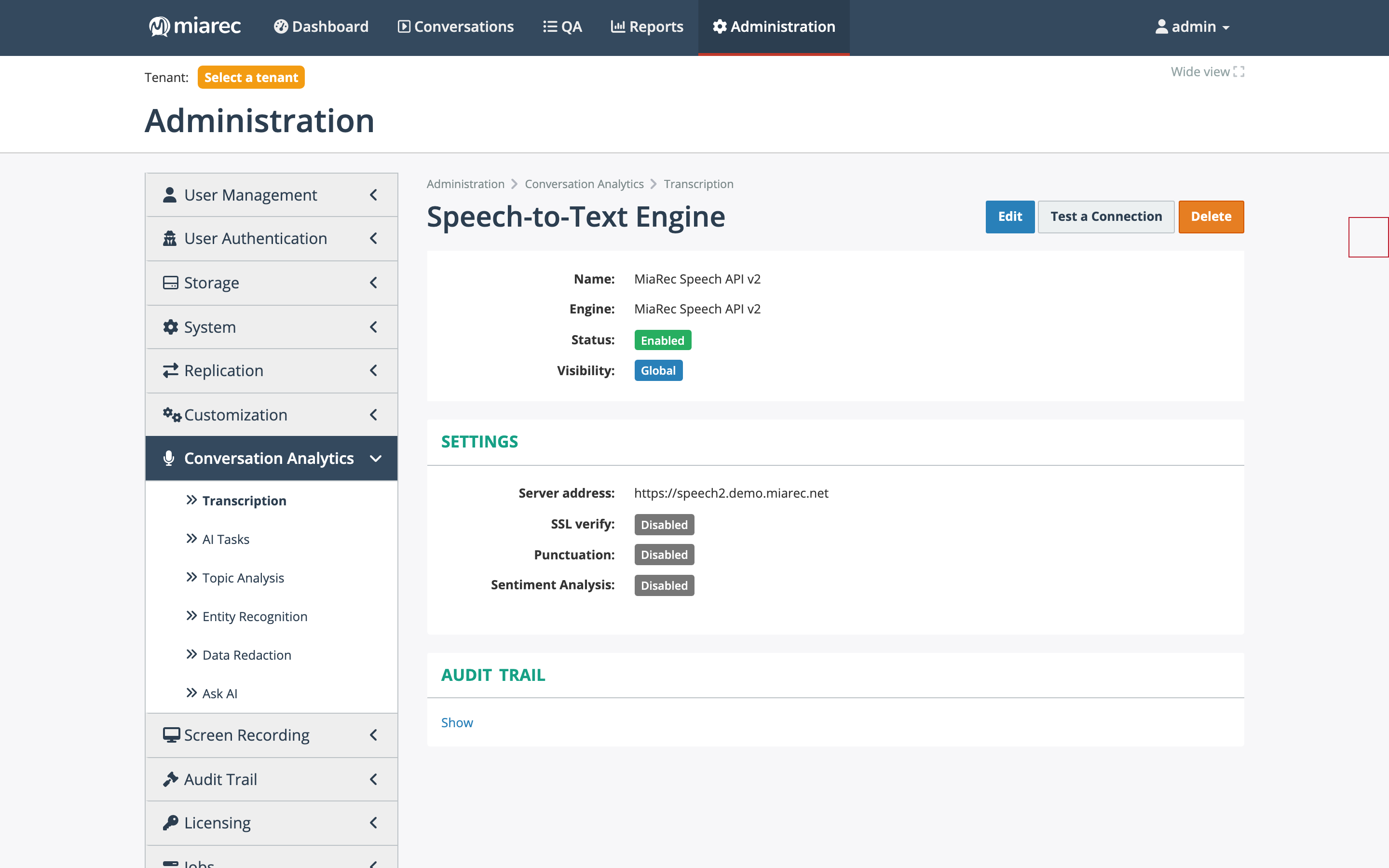1389x868 pixels.
Task: Click the Screen Recording monitor icon
Action: pyautogui.click(x=171, y=735)
